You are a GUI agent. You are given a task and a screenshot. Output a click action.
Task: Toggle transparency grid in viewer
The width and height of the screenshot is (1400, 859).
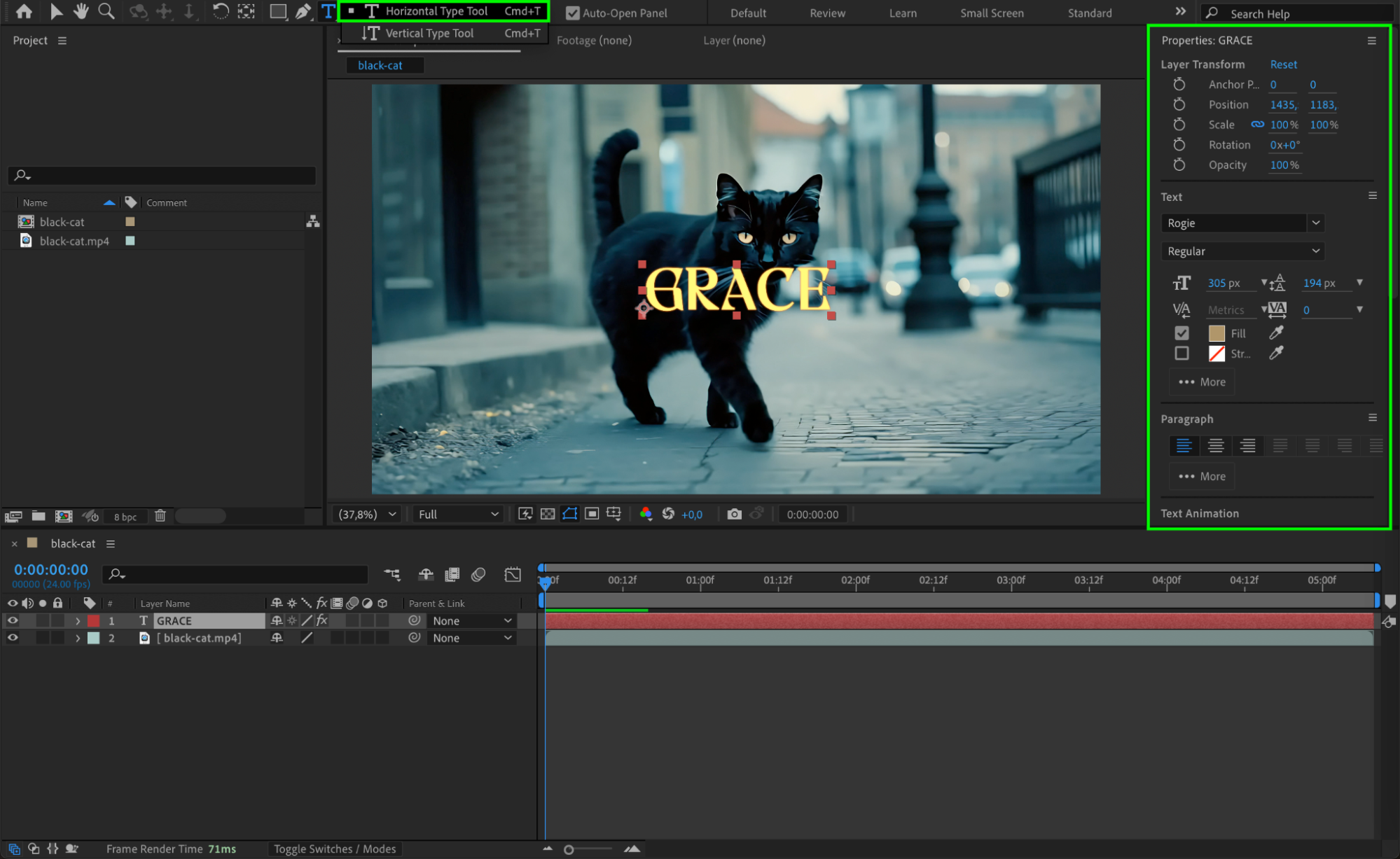click(x=548, y=514)
